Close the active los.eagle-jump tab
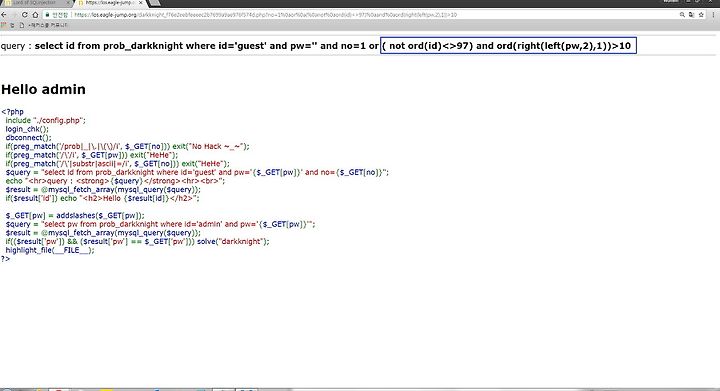 pos(140,3)
